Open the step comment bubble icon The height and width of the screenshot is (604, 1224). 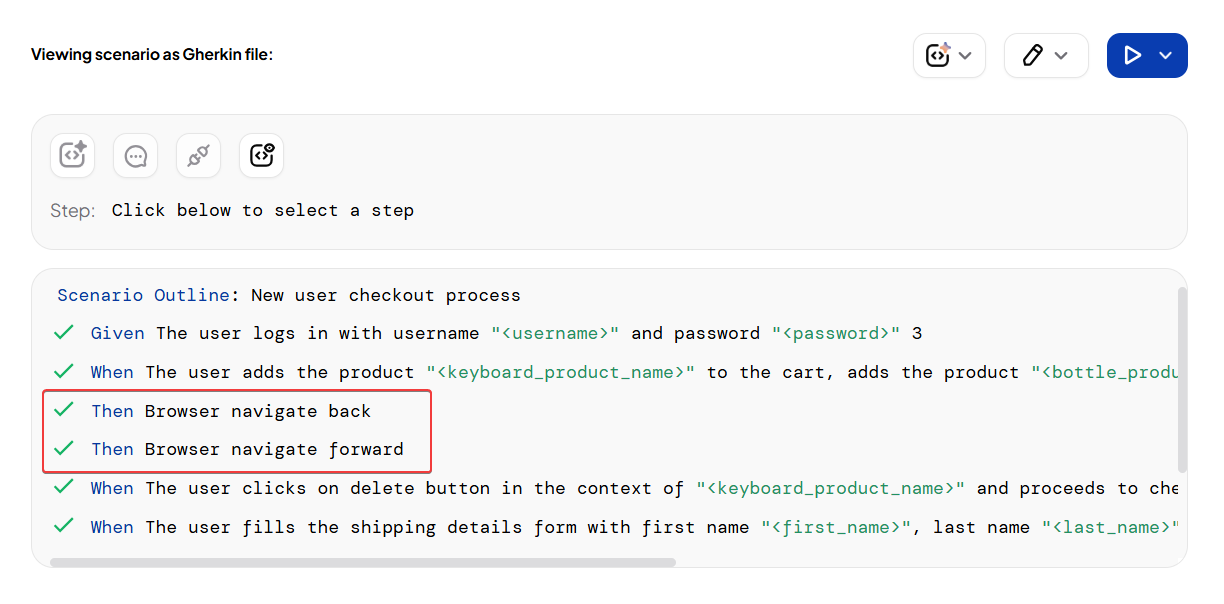click(136, 156)
